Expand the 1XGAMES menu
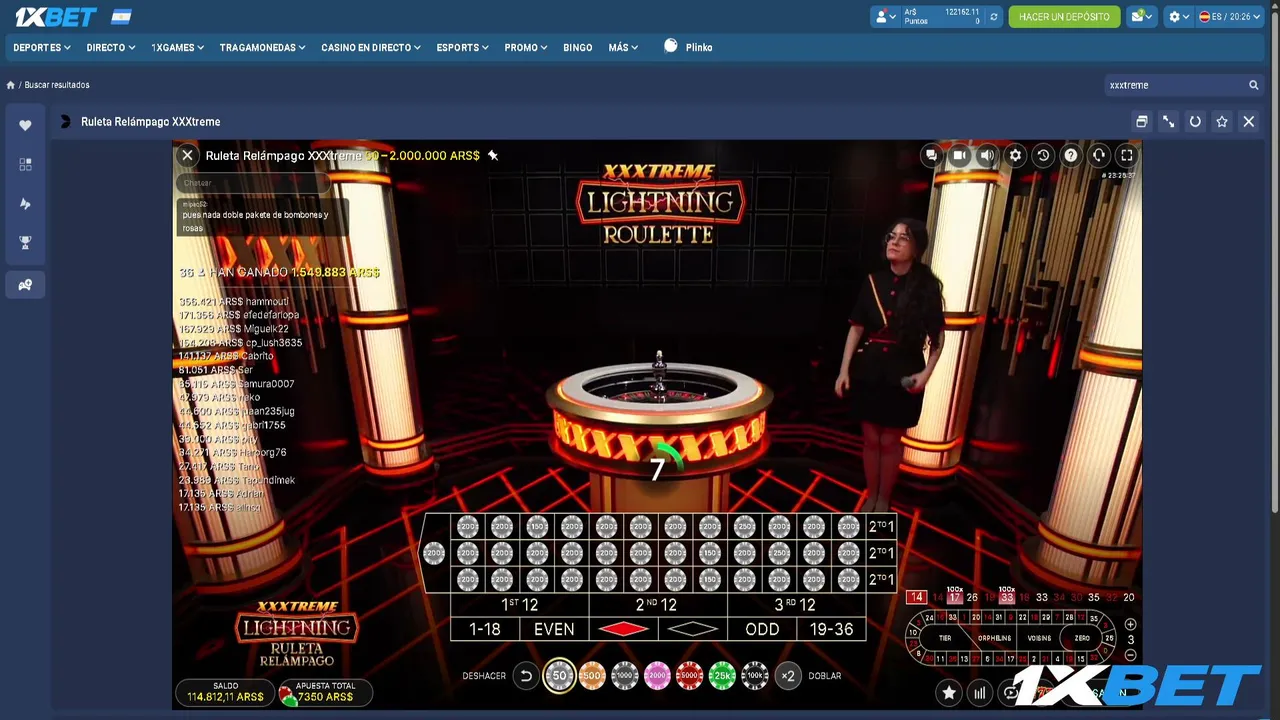 [178, 47]
